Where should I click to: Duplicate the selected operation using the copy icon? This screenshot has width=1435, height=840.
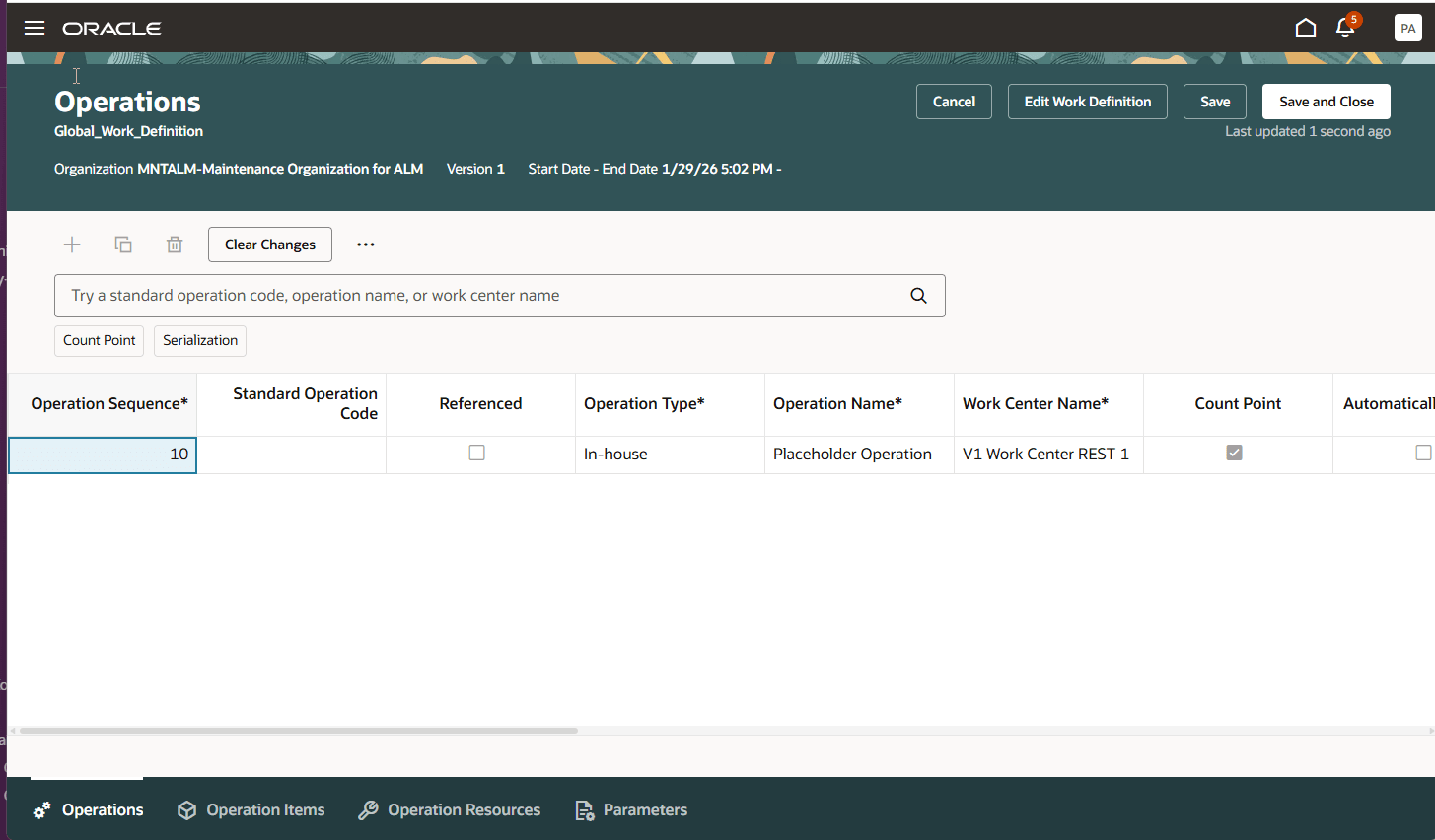point(122,244)
